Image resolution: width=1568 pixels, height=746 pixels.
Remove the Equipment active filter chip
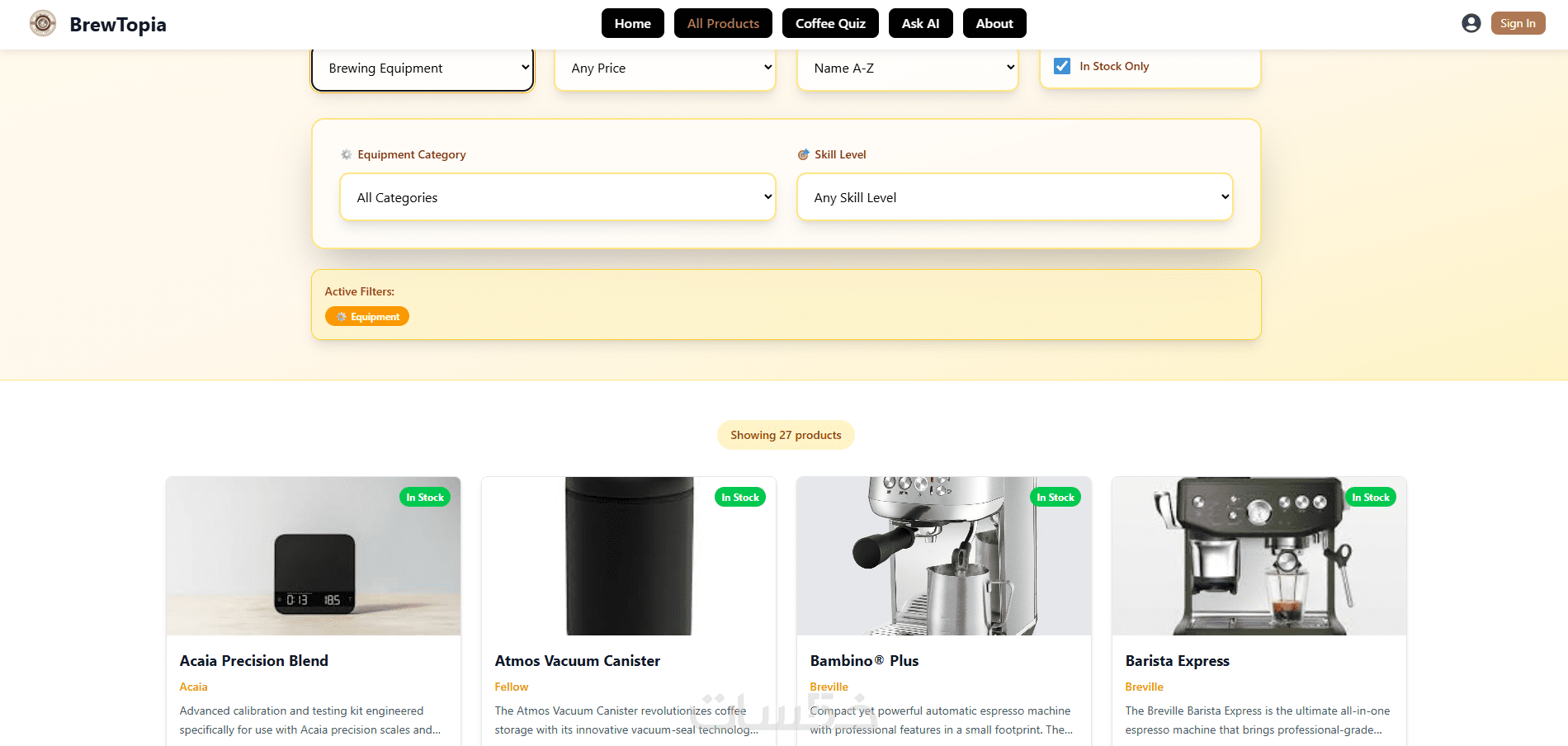[x=367, y=317]
